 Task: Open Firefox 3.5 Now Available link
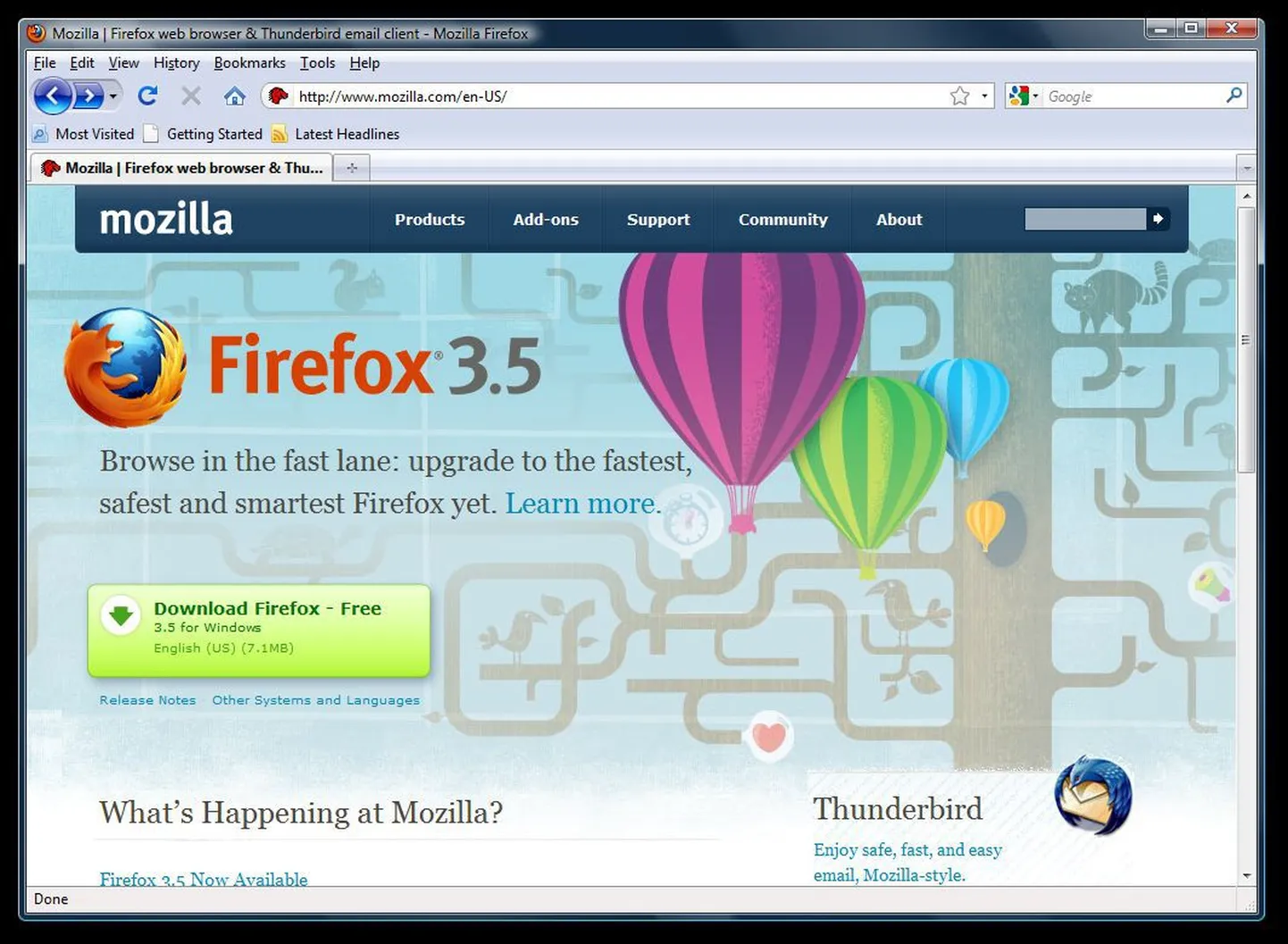pyautogui.click(x=204, y=880)
